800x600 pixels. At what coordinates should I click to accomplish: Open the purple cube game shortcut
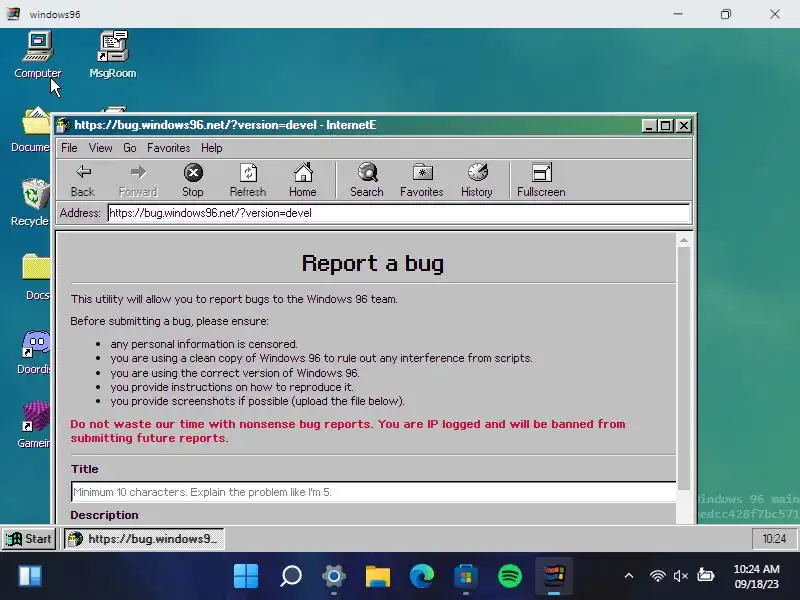click(x=35, y=424)
